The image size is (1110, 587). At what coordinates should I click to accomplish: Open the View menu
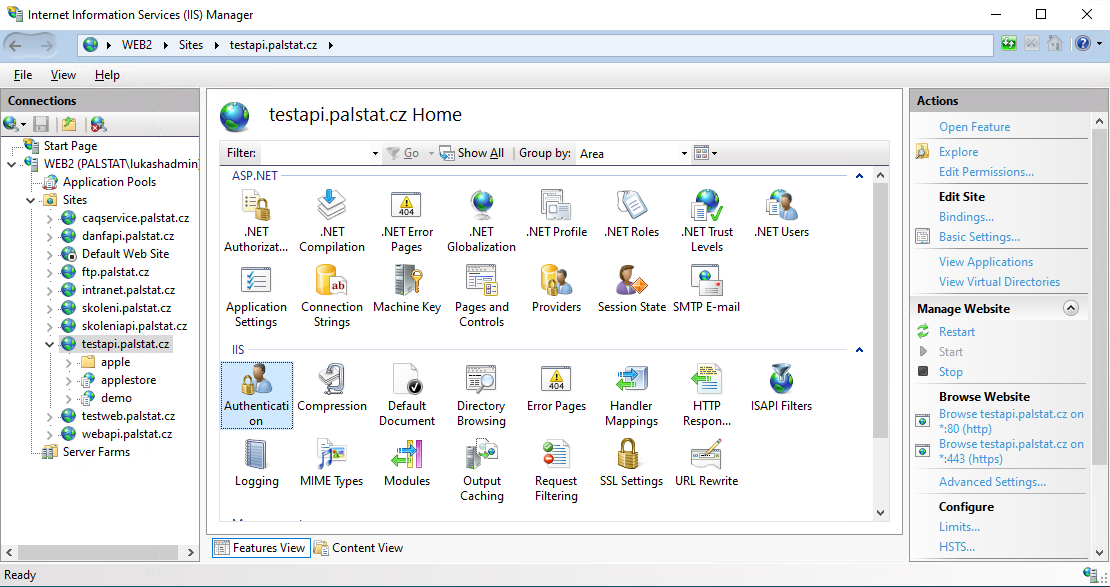pyautogui.click(x=63, y=74)
